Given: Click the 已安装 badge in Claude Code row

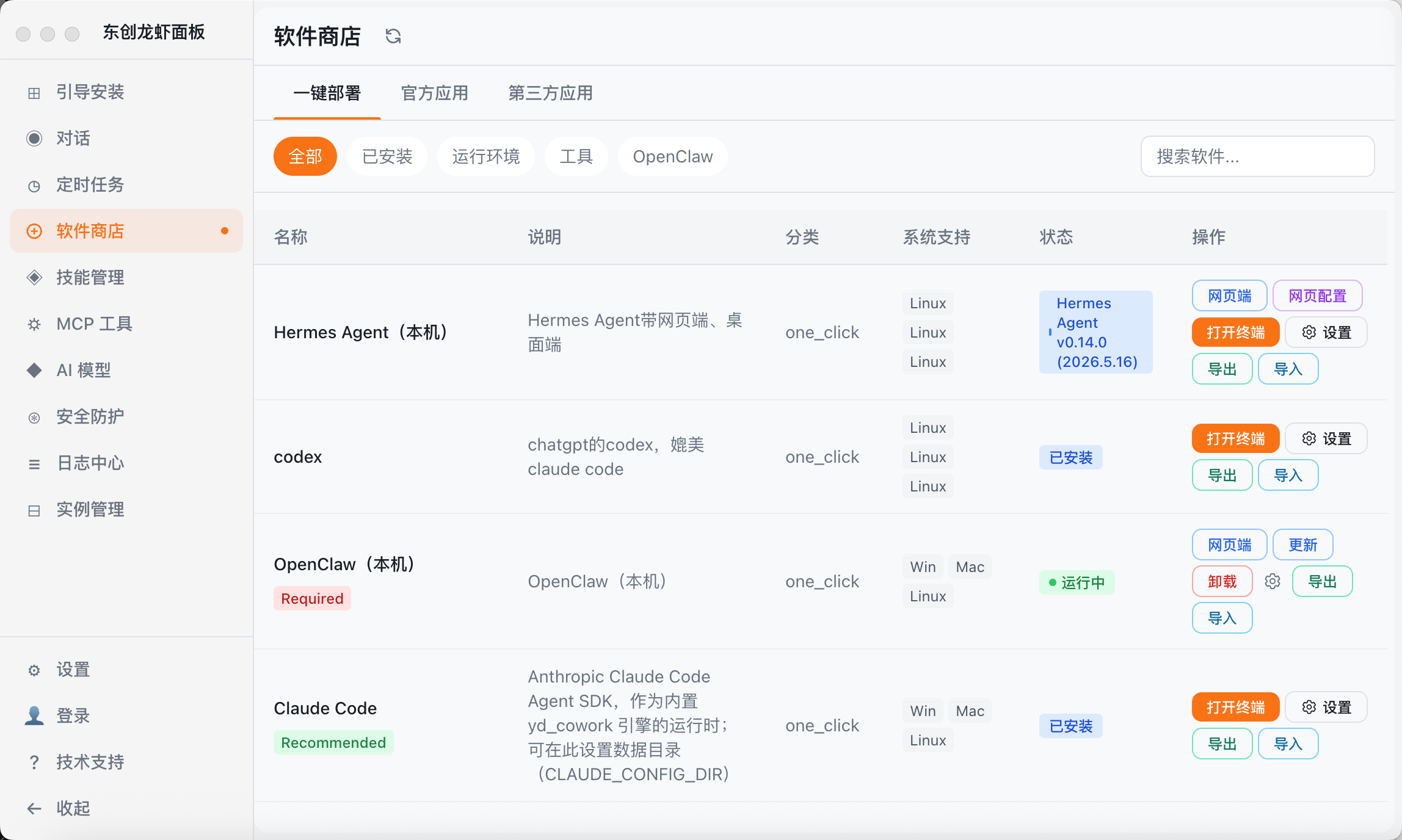Looking at the screenshot, I should [1071, 726].
